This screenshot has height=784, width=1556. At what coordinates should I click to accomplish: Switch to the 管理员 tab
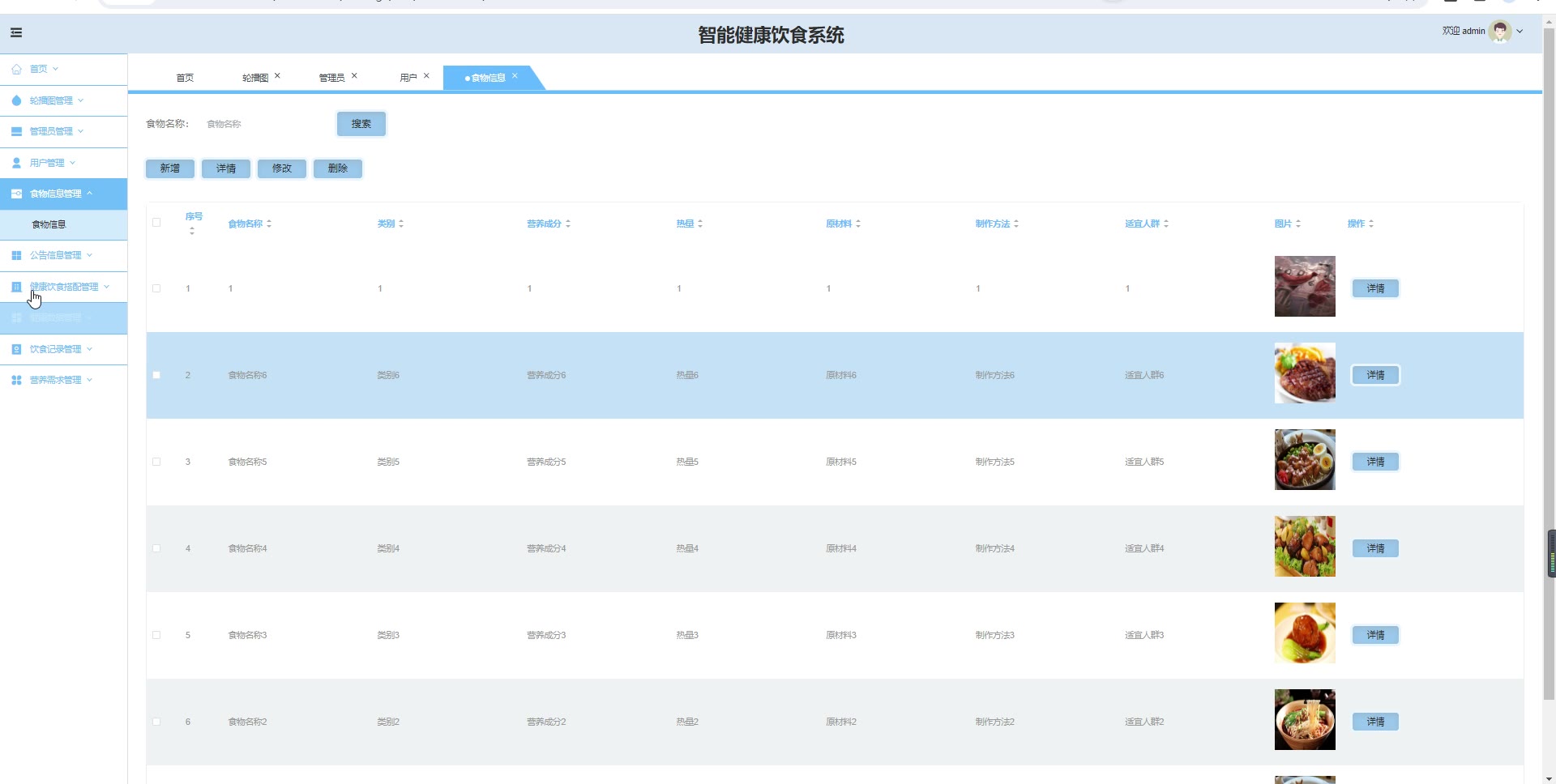tap(331, 78)
